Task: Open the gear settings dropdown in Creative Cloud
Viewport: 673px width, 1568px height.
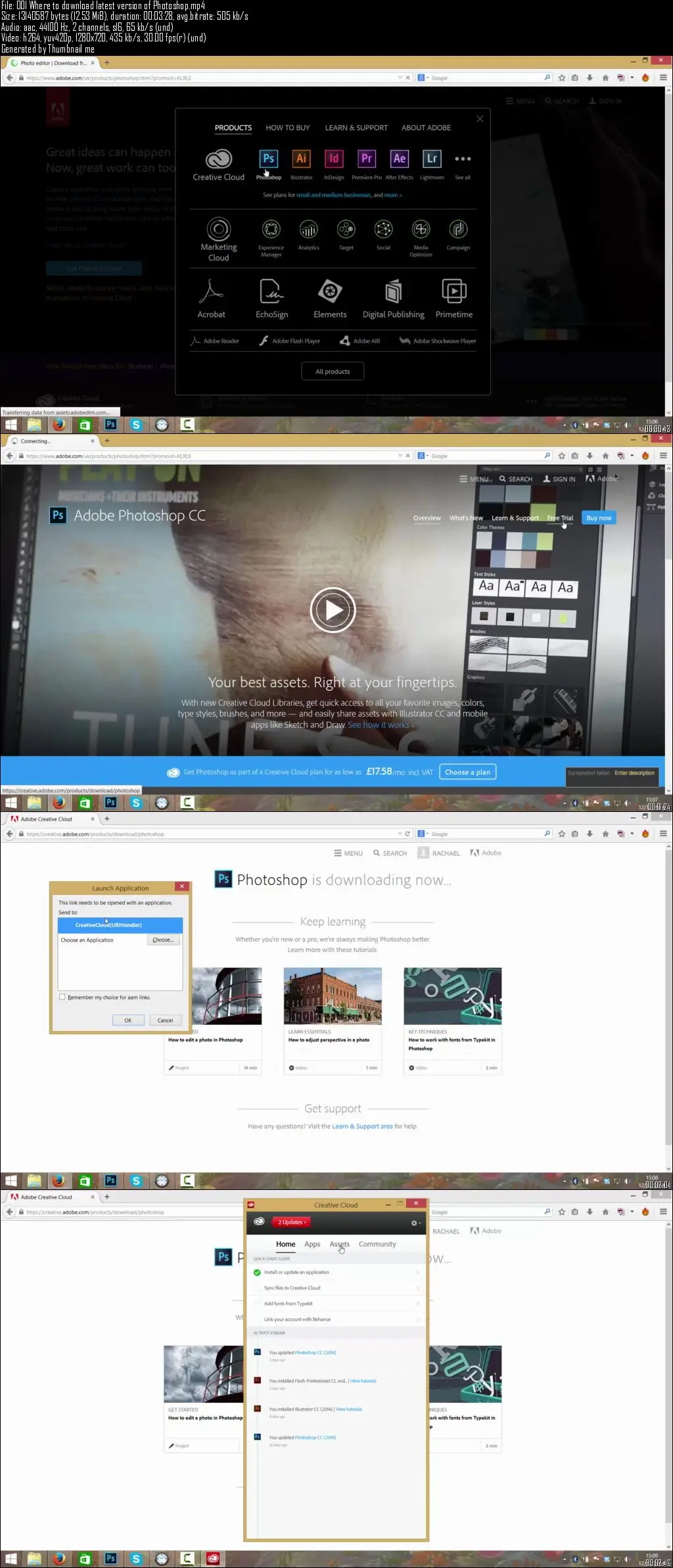Action: (x=415, y=1223)
